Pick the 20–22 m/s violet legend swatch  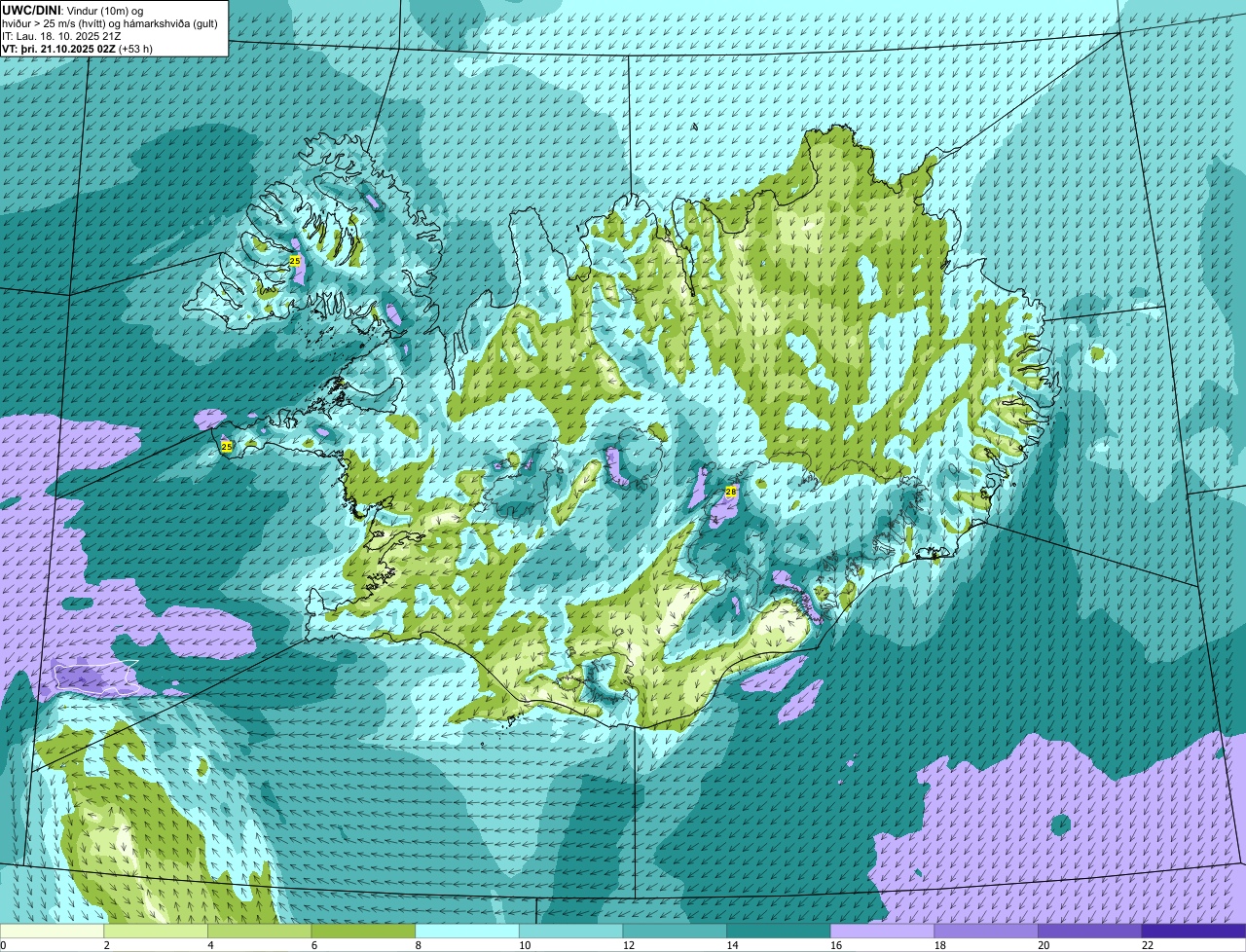point(1090,931)
